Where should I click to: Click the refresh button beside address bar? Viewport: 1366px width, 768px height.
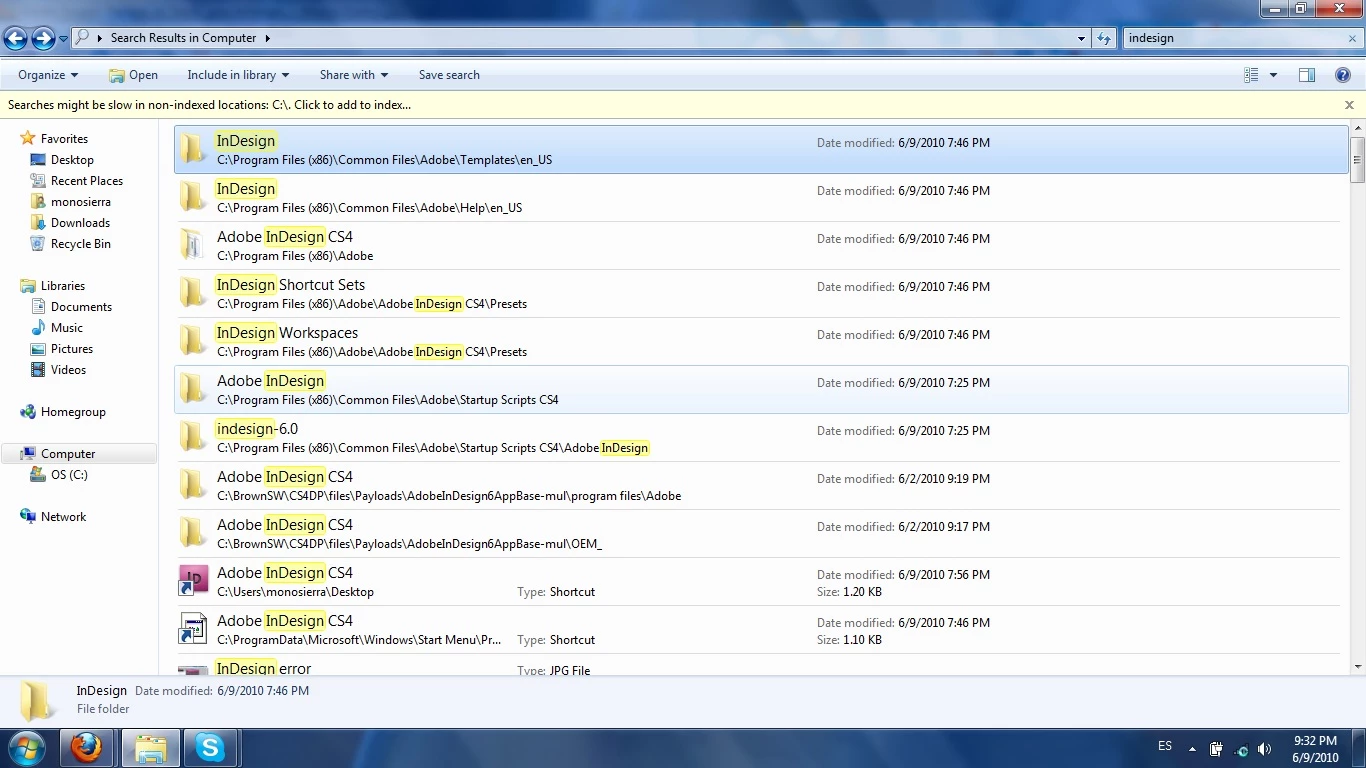[1104, 38]
